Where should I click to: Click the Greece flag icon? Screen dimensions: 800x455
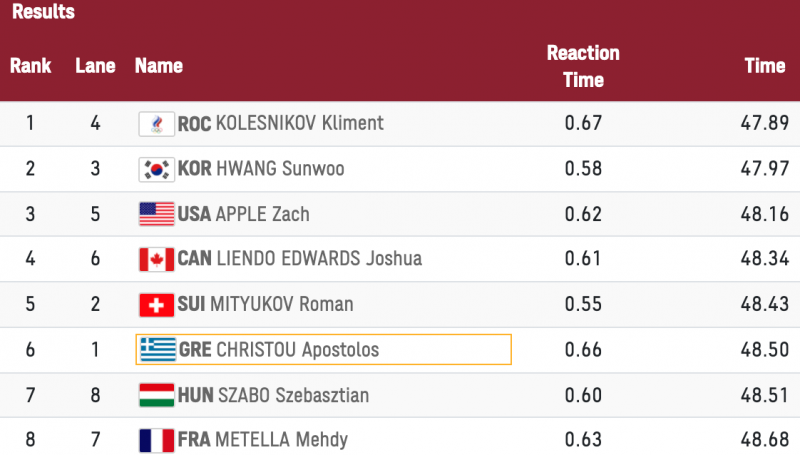[x=156, y=349]
